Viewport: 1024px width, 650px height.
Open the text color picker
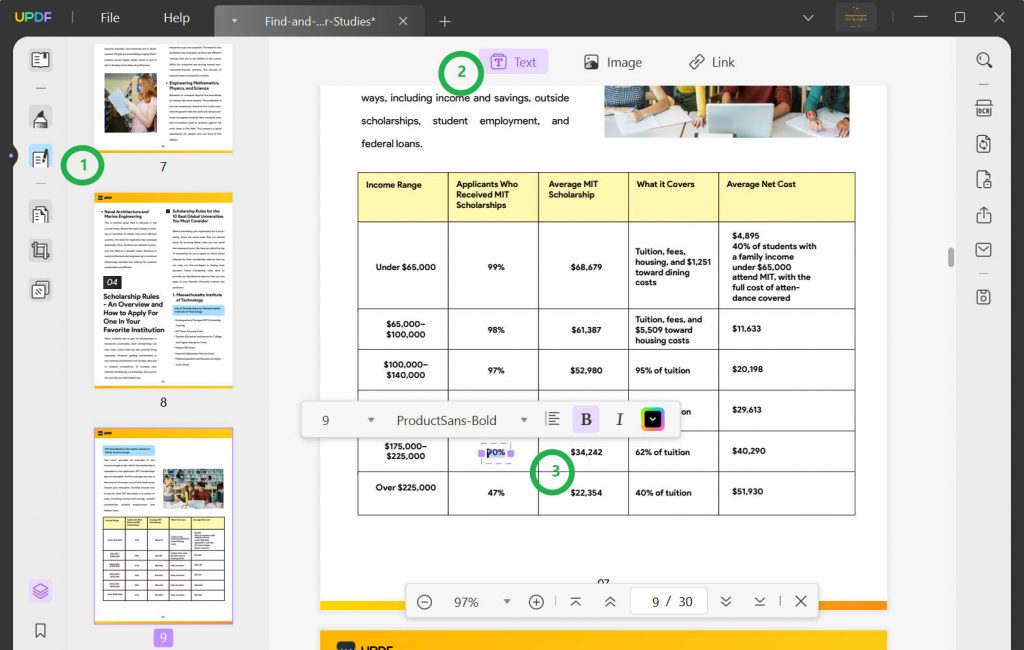click(653, 419)
